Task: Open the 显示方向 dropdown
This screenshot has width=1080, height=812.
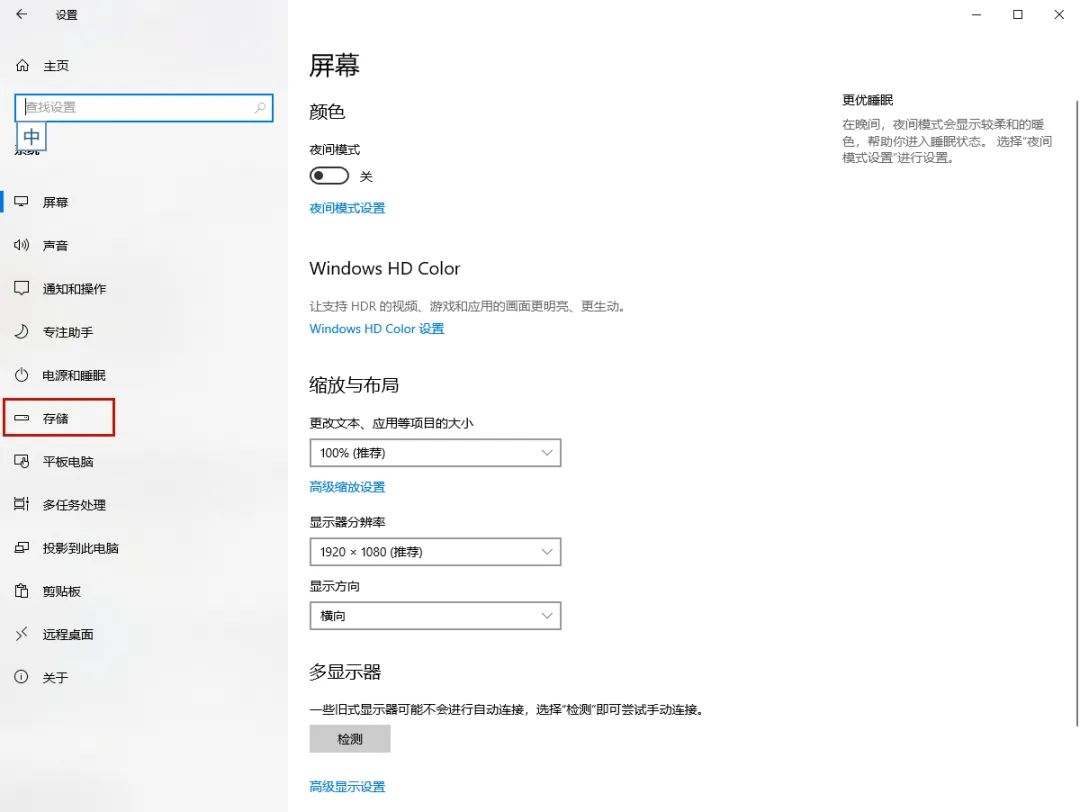Action: [435, 615]
